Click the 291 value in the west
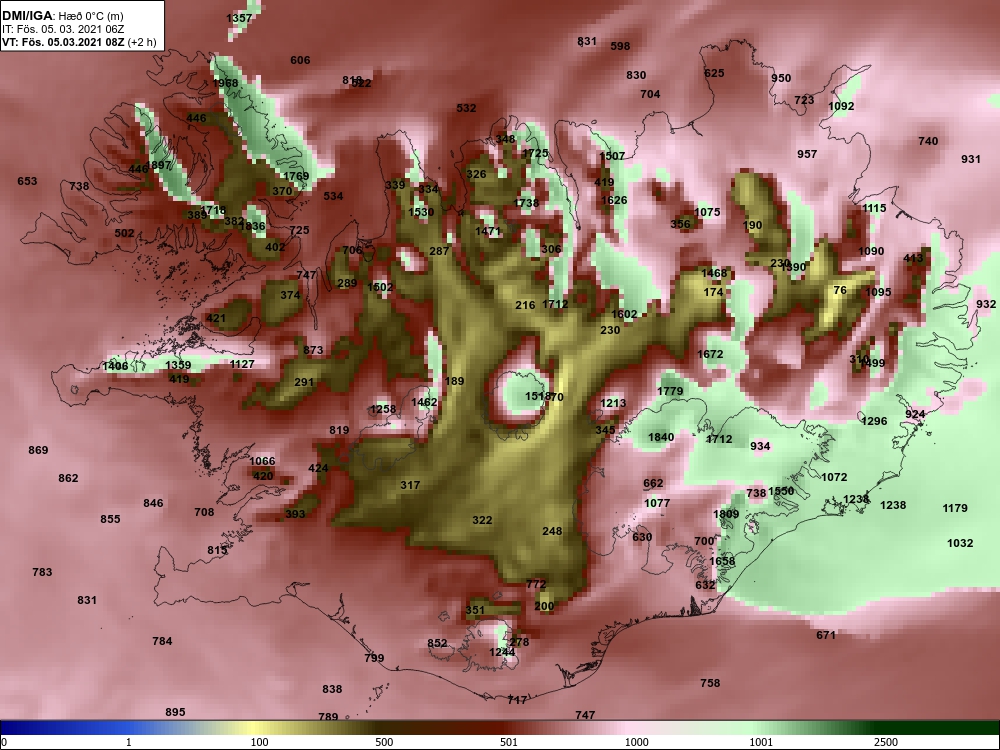 tap(304, 382)
